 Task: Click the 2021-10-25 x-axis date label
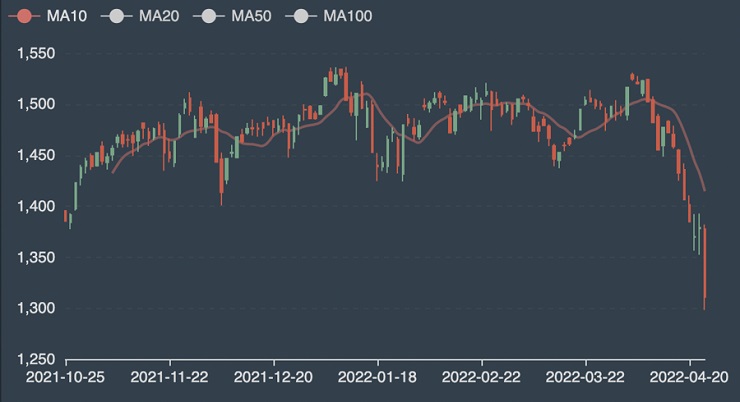coord(66,380)
